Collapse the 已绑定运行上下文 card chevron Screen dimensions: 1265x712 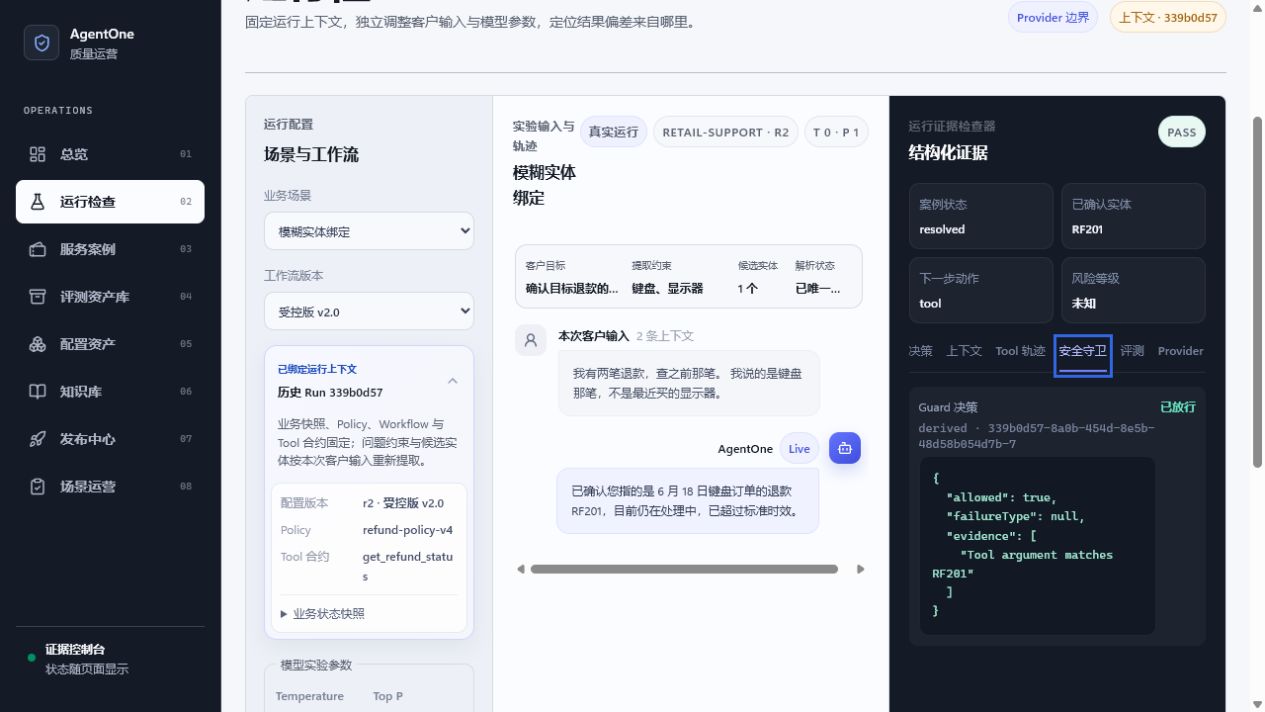452,381
